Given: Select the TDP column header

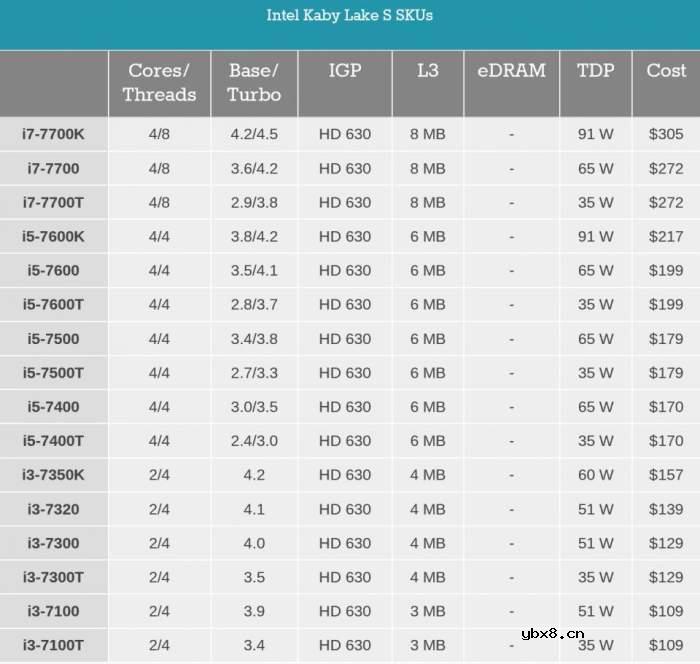Looking at the screenshot, I should [595, 72].
